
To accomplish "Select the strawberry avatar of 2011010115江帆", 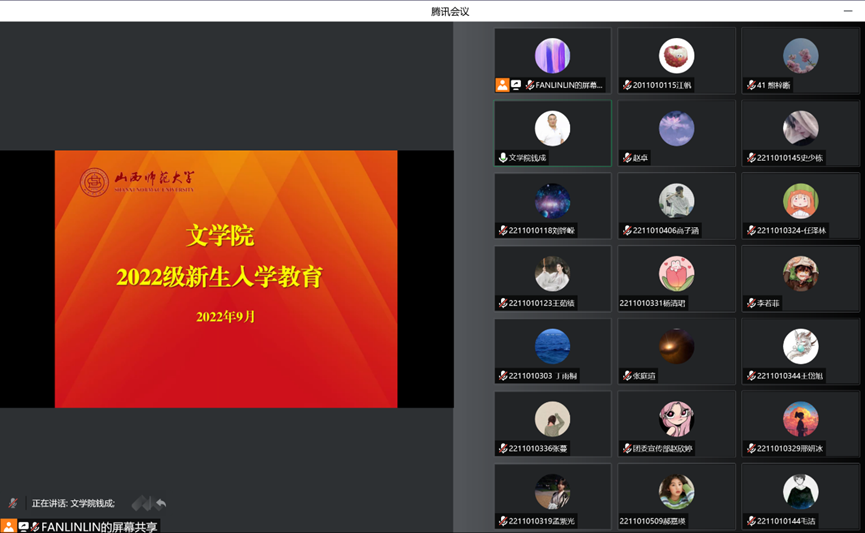I will (x=676, y=56).
